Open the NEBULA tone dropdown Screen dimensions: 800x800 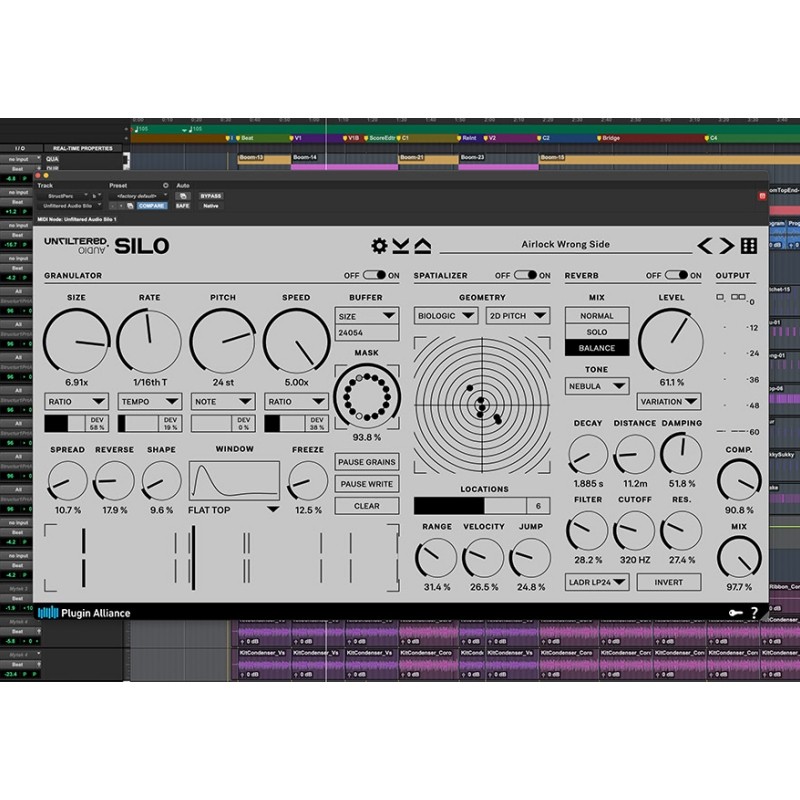(x=596, y=386)
